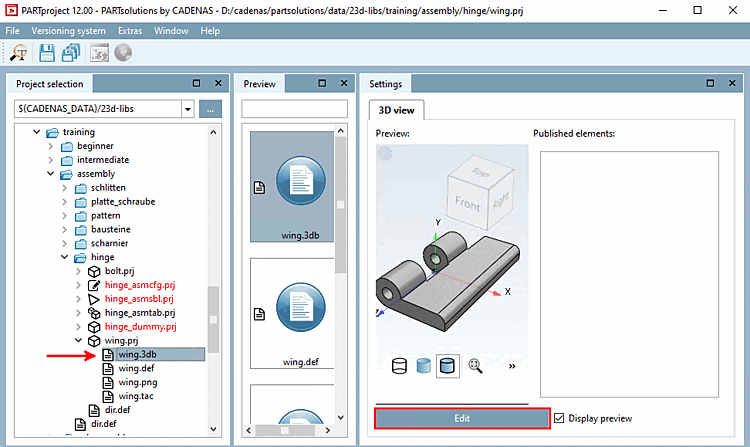The height and width of the screenshot is (447, 750).
Task: Expand the intermediate folder
Action: [x=51, y=160]
